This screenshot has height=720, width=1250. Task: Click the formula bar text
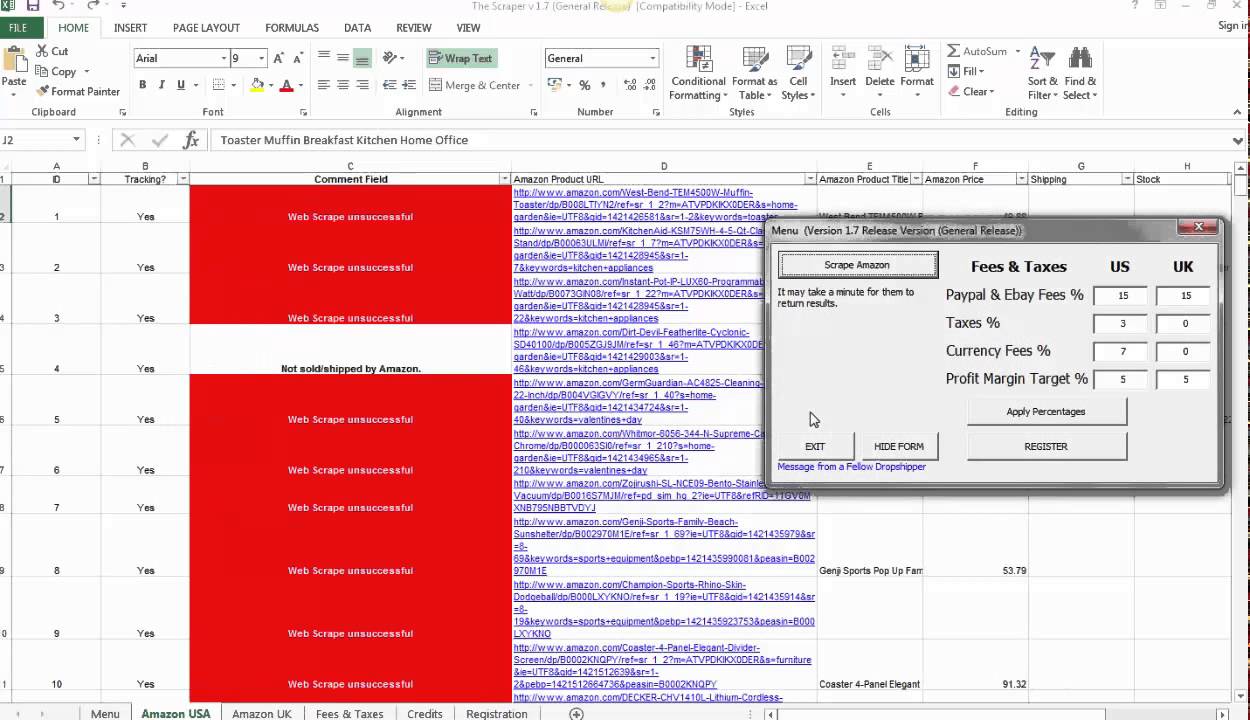point(344,140)
